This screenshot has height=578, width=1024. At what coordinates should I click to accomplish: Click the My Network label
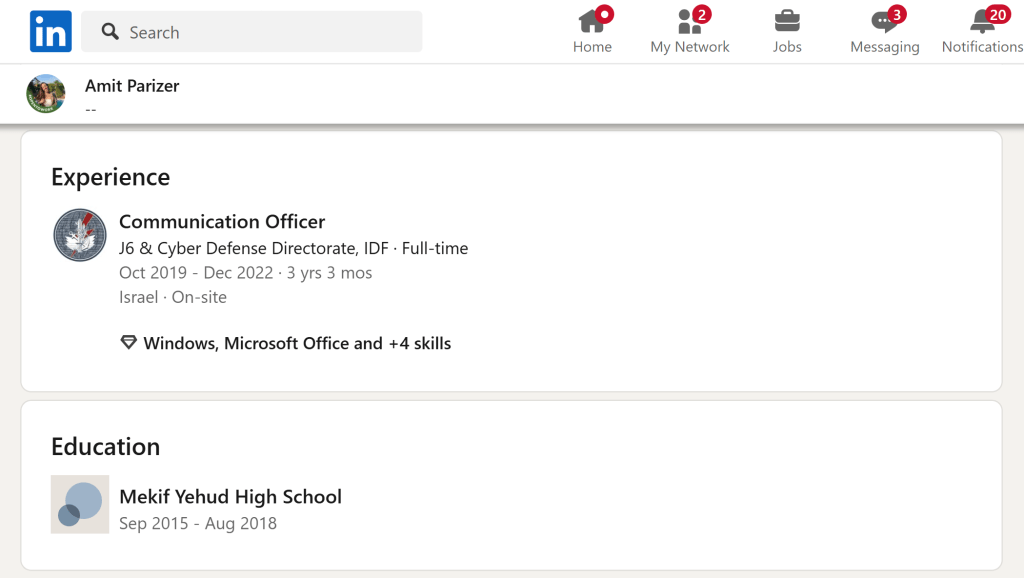[x=690, y=47]
